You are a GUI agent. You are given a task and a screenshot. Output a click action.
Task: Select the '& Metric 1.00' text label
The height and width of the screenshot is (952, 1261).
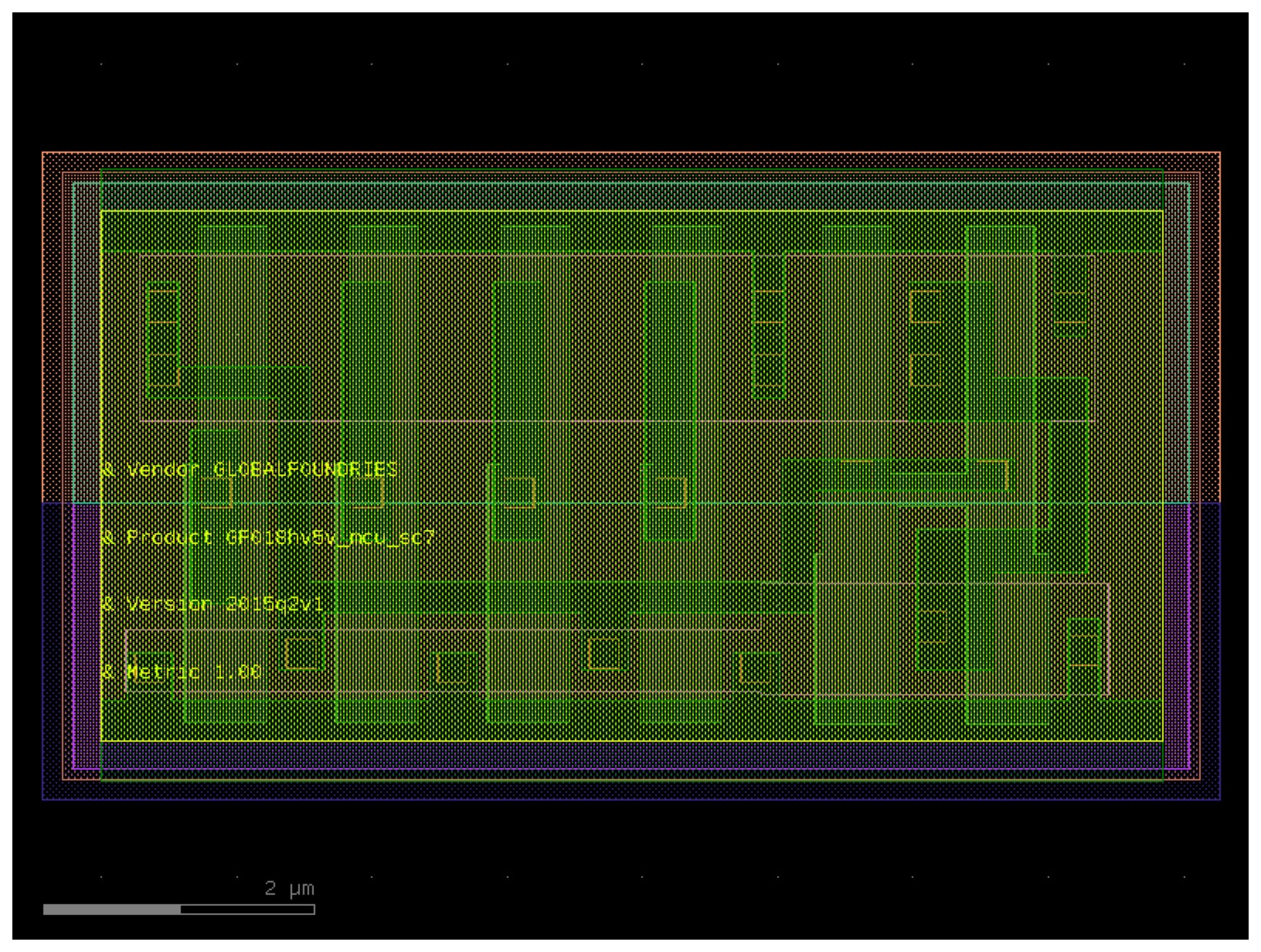[181, 672]
